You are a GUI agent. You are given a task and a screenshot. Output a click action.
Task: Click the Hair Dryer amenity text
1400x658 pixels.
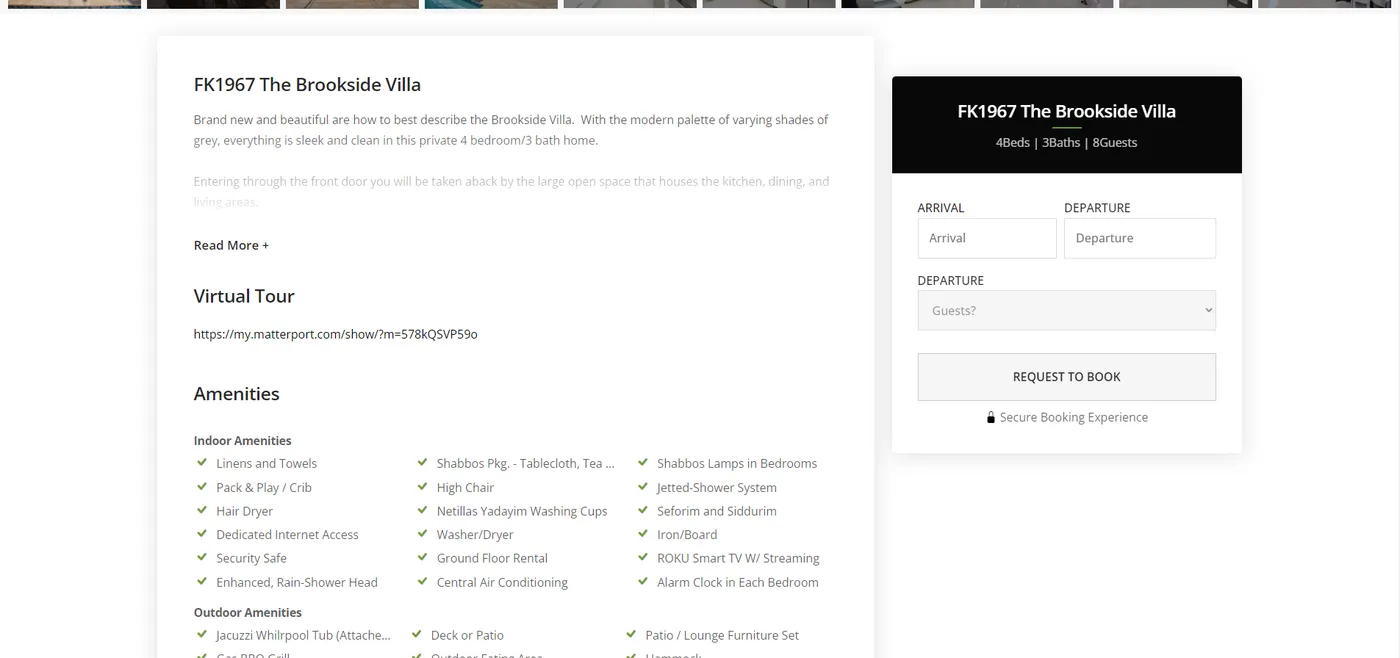245,511
